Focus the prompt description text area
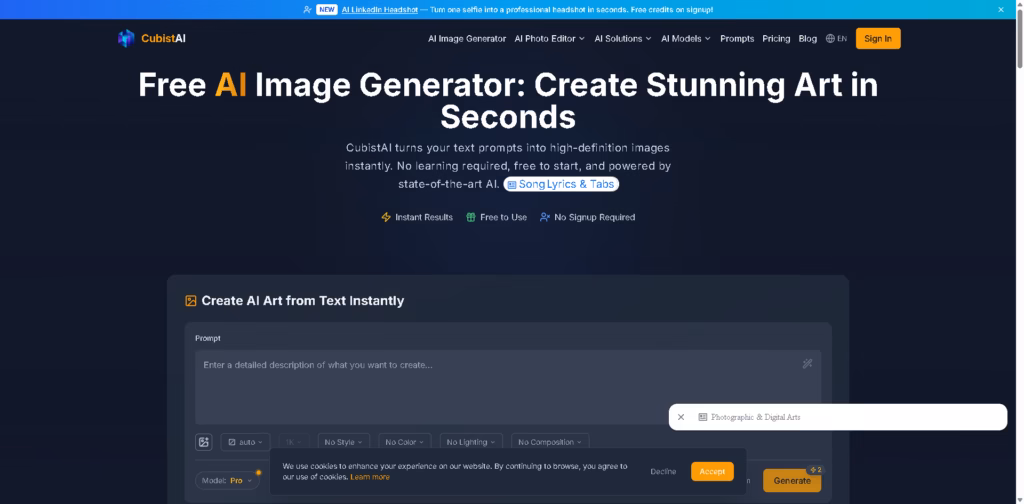1024x504 pixels. [x=508, y=387]
